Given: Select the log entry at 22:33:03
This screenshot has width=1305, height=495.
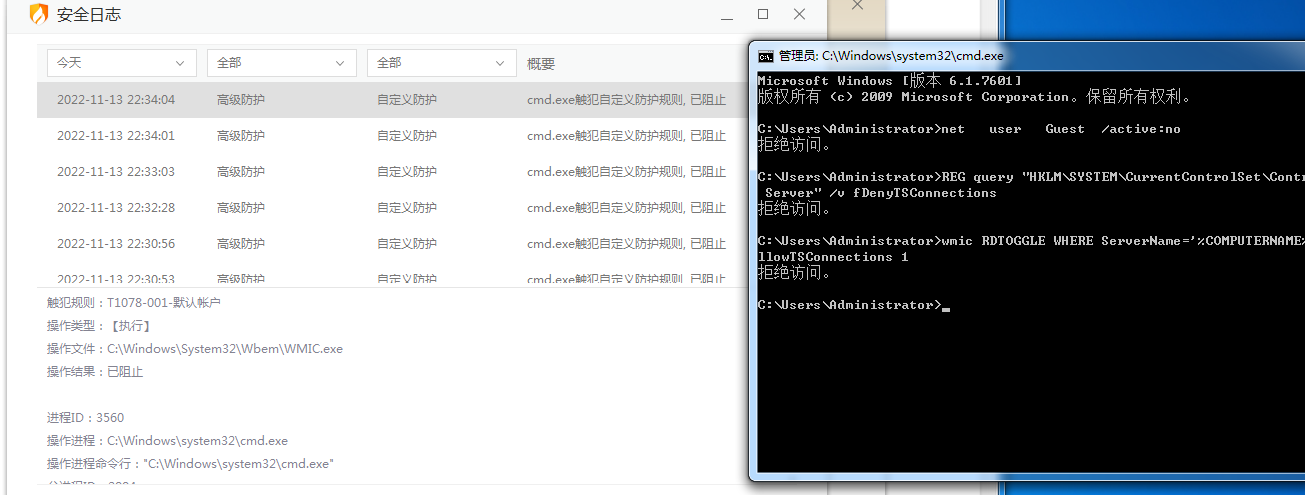Looking at the screenshot, I should pos(391,172).
